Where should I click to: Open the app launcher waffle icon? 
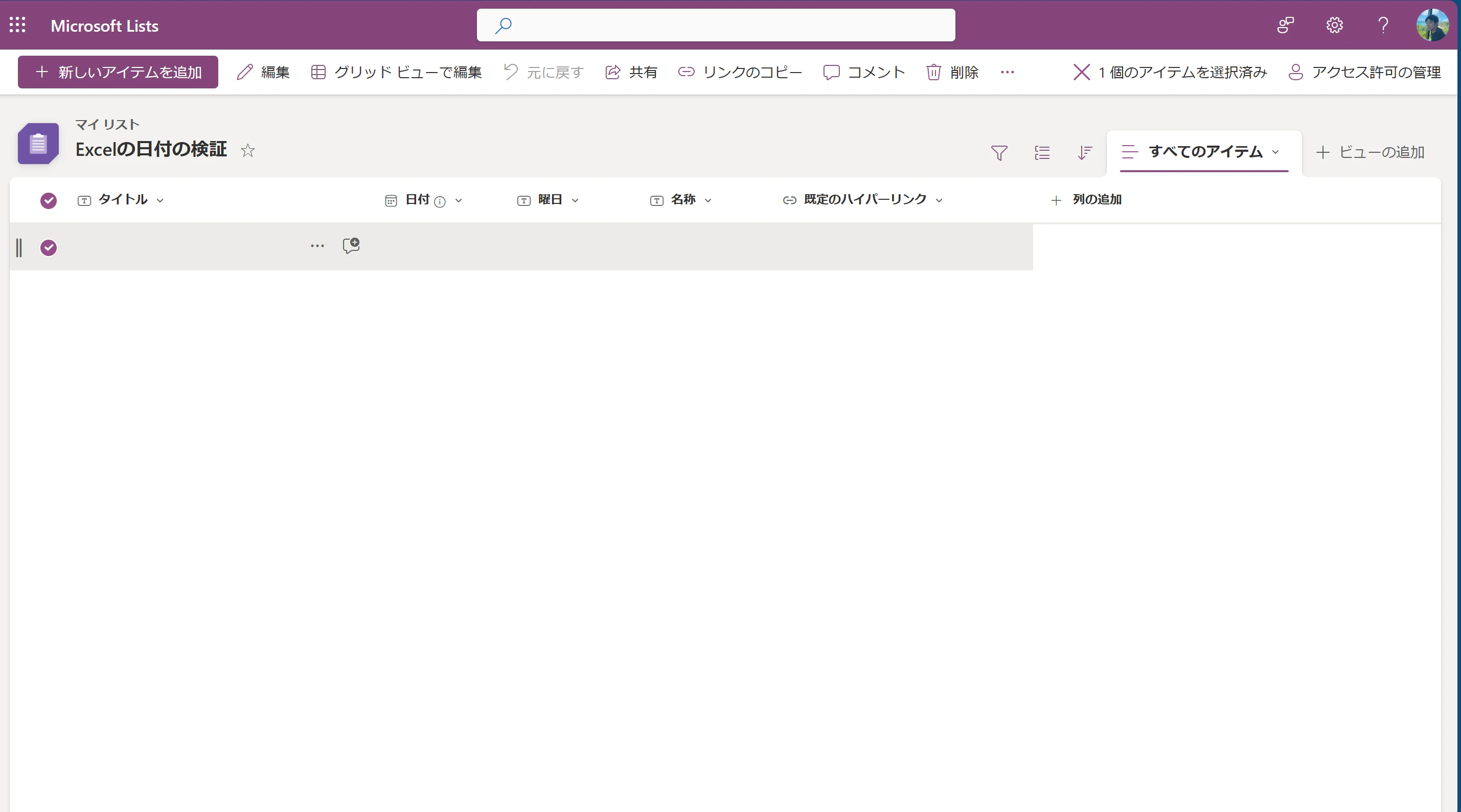pos(17,25)
